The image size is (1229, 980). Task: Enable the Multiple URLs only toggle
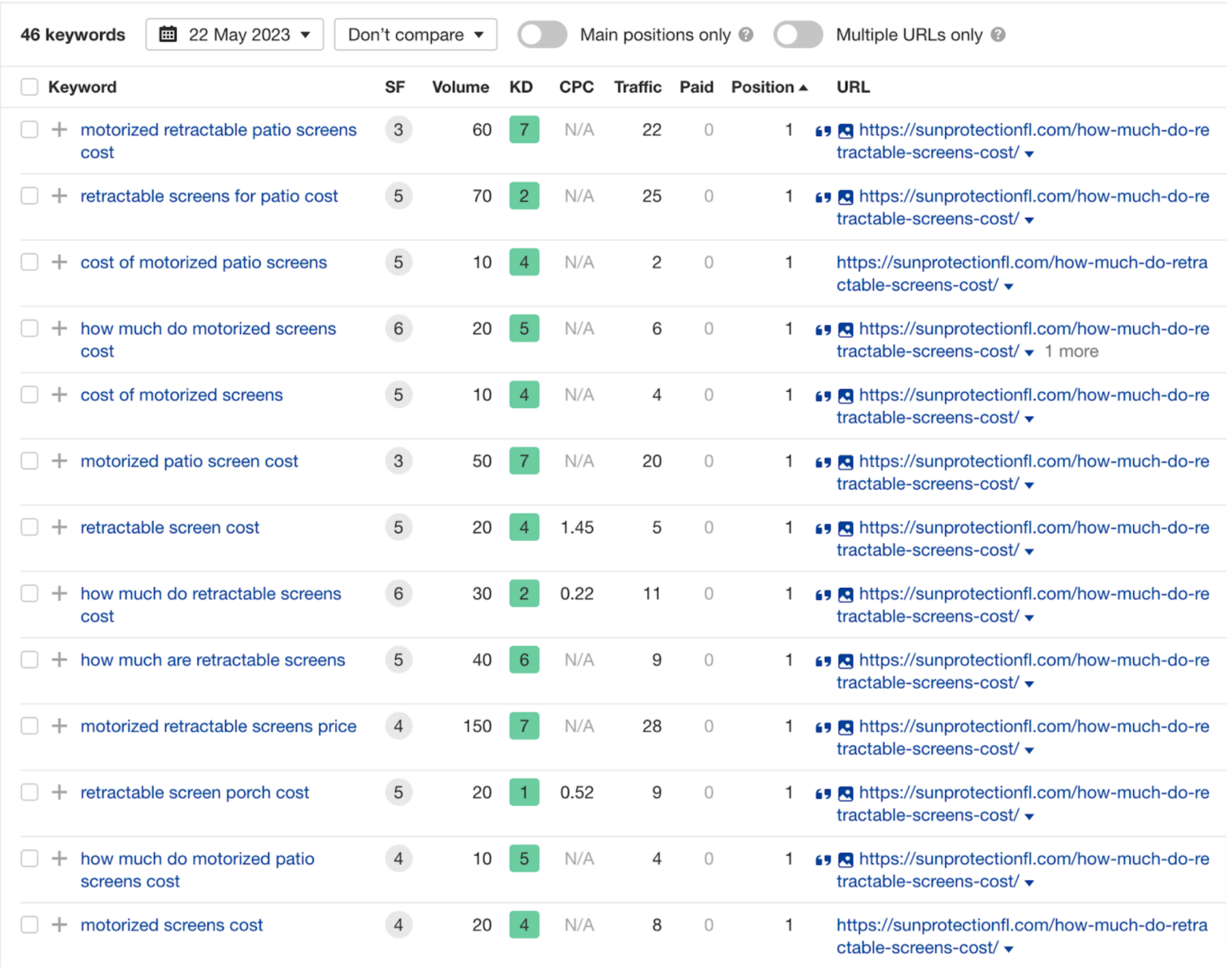click(x=798, y=34)
